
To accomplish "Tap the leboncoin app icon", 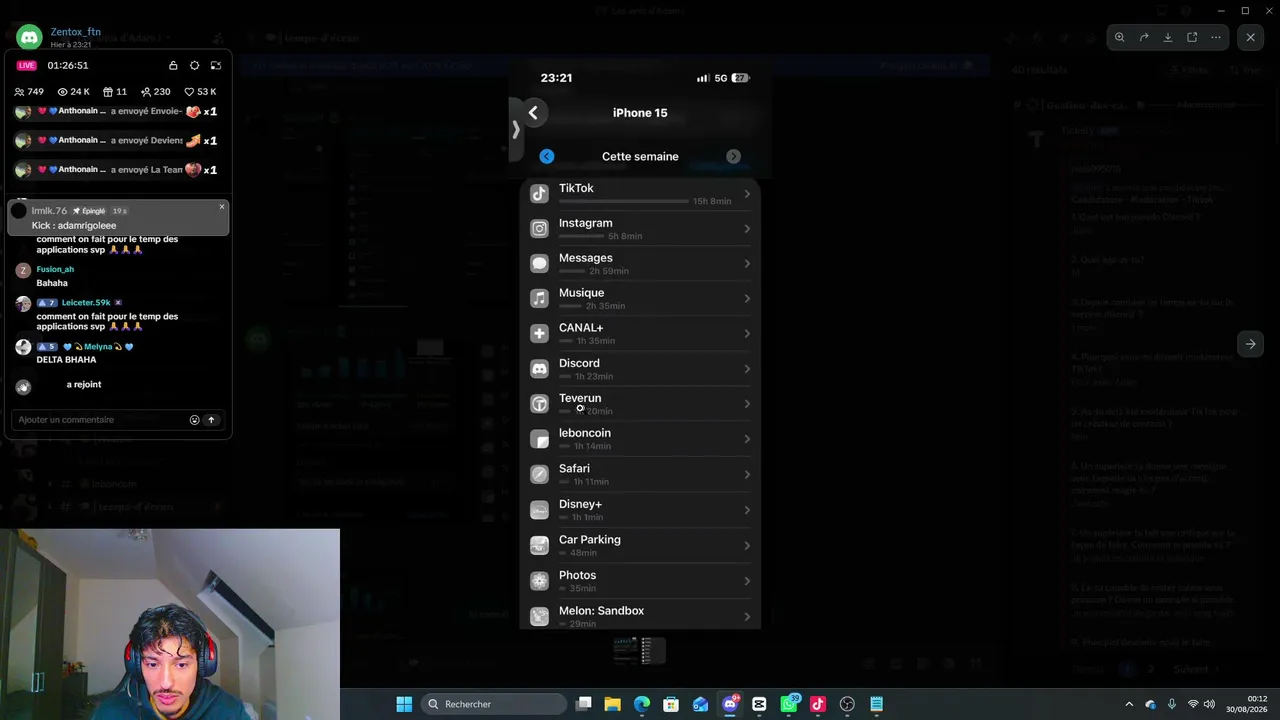I will pos(539,439).
